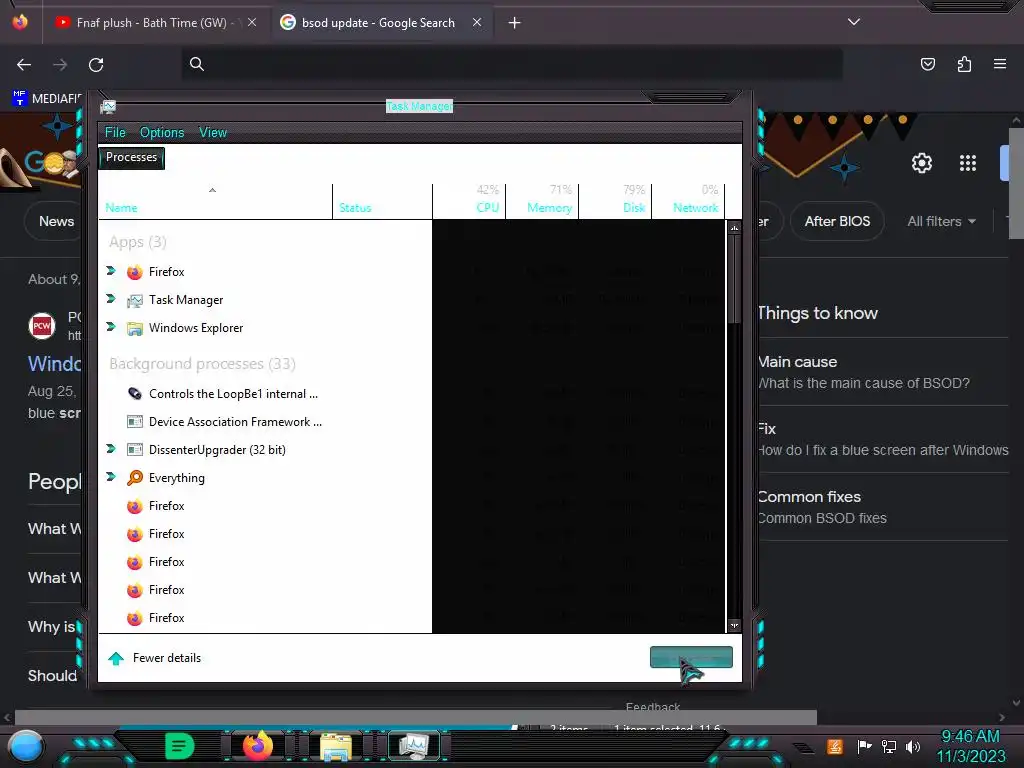Image resolution: width=1024 pixels, height=768 pixels.
Task: Collapse Task Manager with Fewer details
Action: click(155, 658)
